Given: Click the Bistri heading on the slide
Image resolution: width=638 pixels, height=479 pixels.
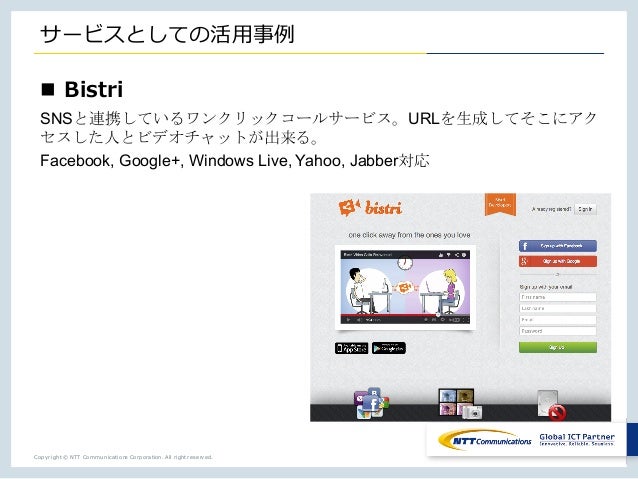Looking at the screenshot, I should (x=94, y=89).
